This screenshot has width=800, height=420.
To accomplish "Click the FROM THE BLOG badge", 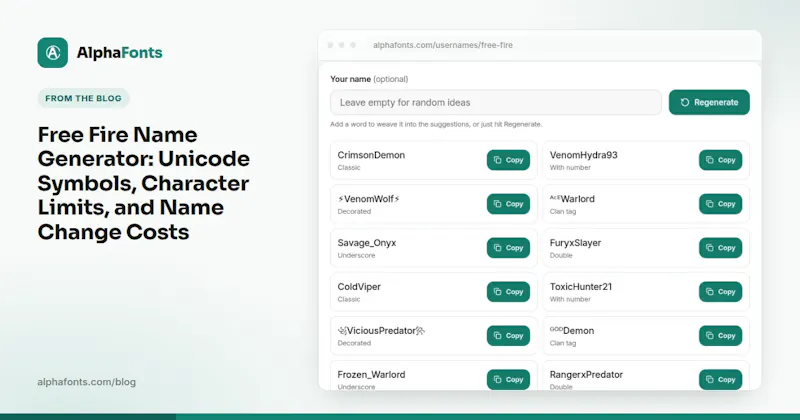I will tap(83, 98).
